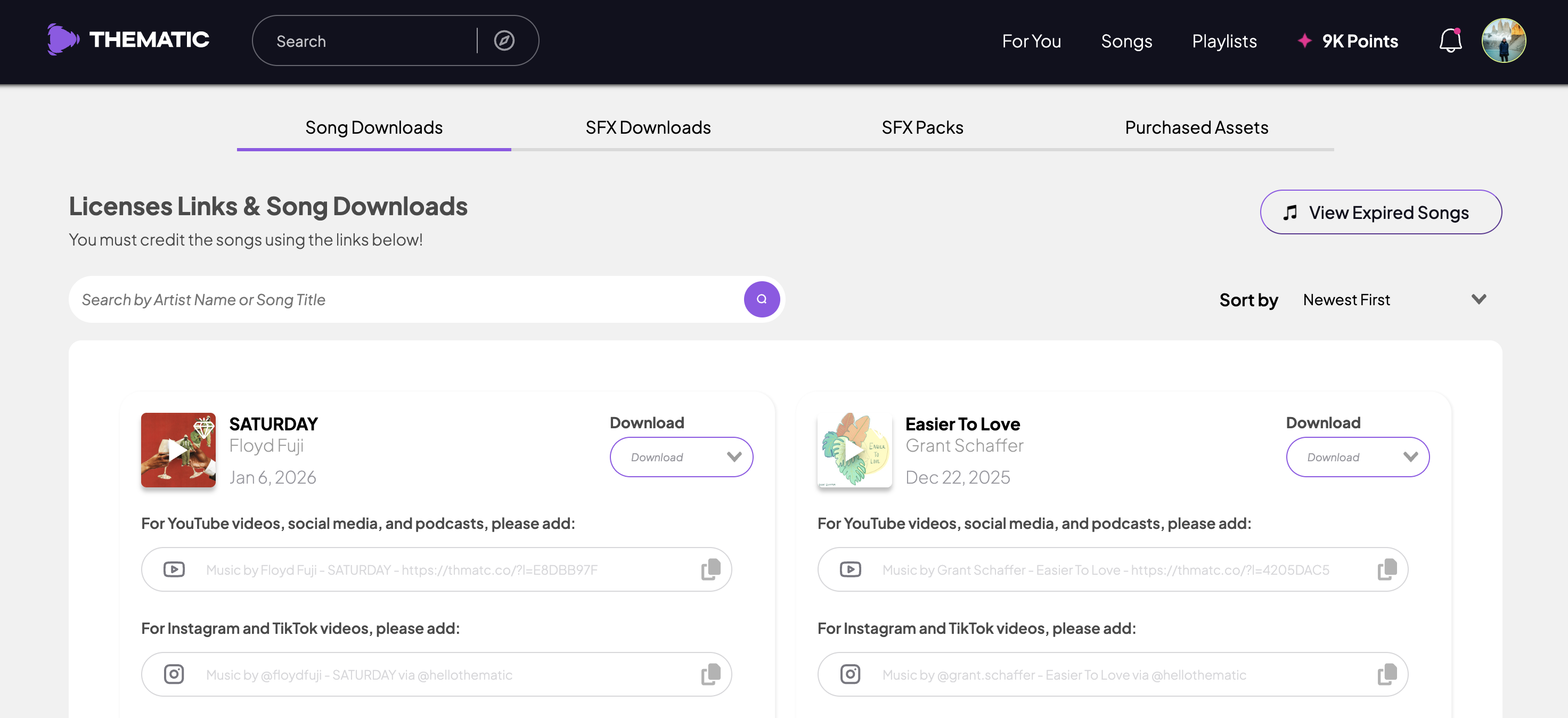Copy the SATURDAY YouTube credit link
This screenshot has height=718, width=1568.
click(x=710, y=569)
